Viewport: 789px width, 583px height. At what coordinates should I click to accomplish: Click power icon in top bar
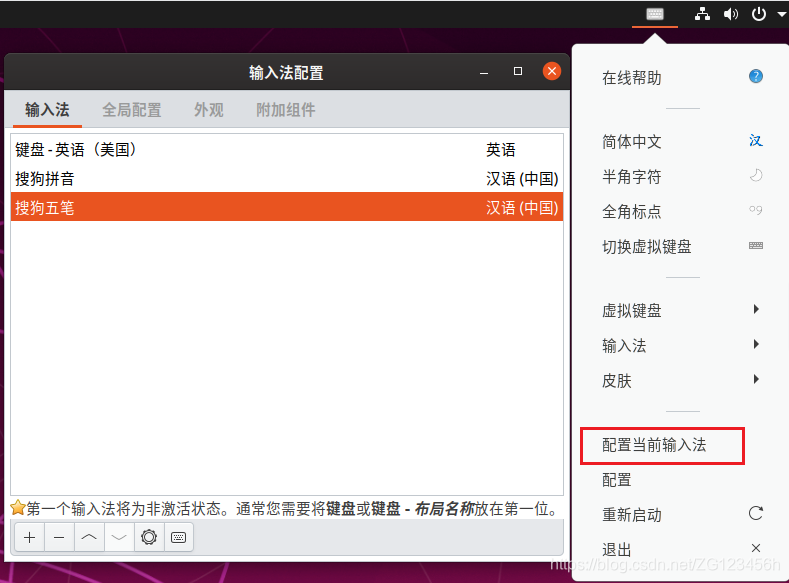click(x=759, y=14)
